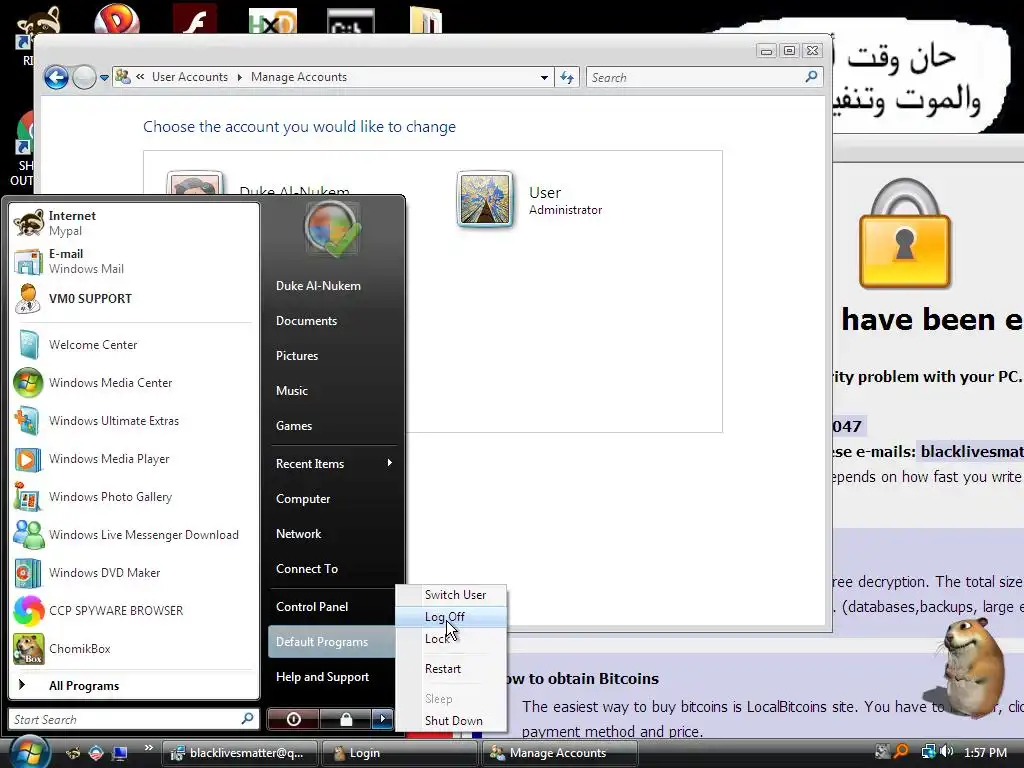
Task: Open Default Programs
Action: point(331,642)
